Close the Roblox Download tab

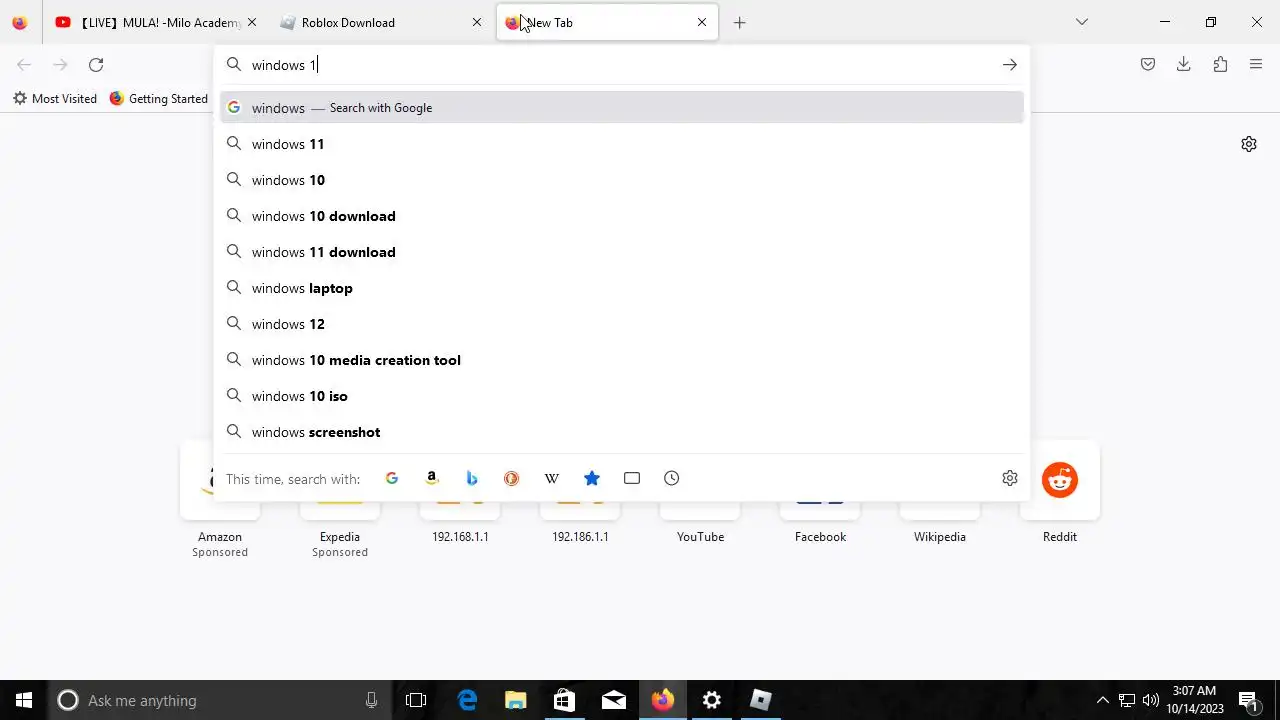tap(477, 22)
